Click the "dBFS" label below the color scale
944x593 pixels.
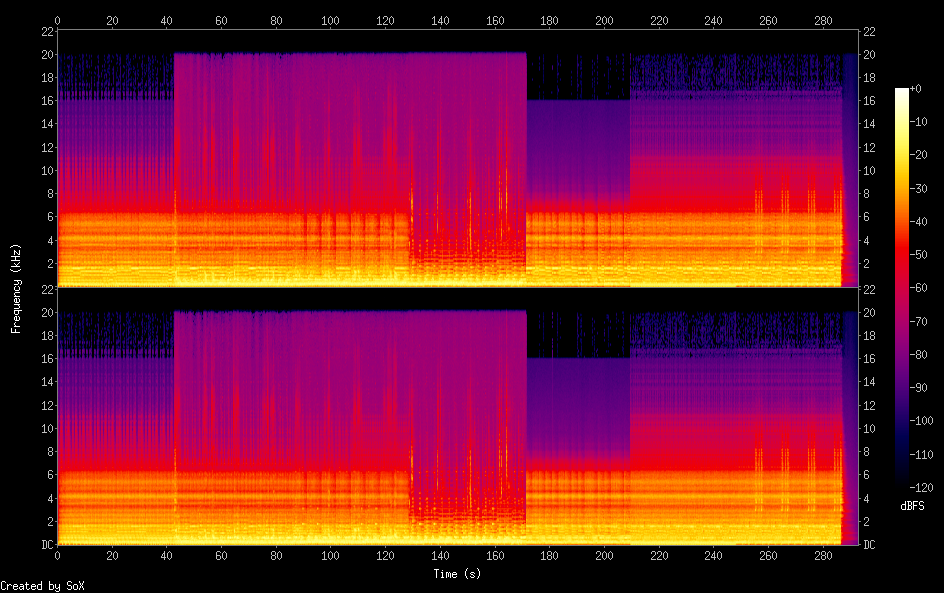coord(912,507)
